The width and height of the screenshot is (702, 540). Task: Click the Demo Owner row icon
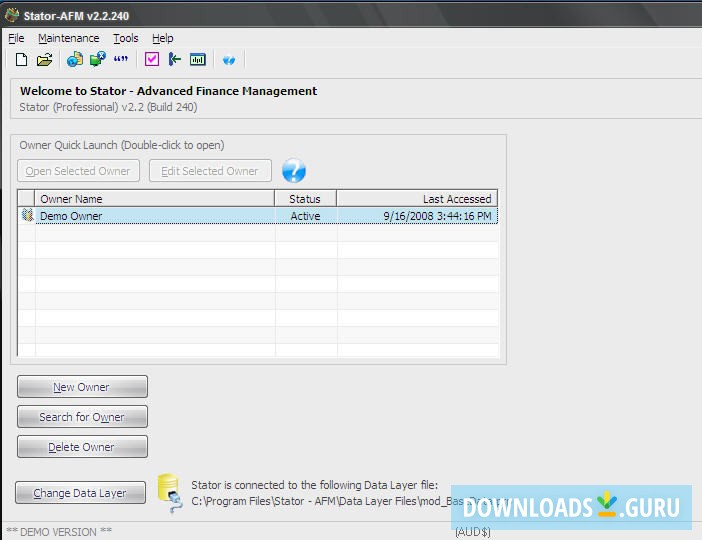pyautogui.click(x=27, y=215)
